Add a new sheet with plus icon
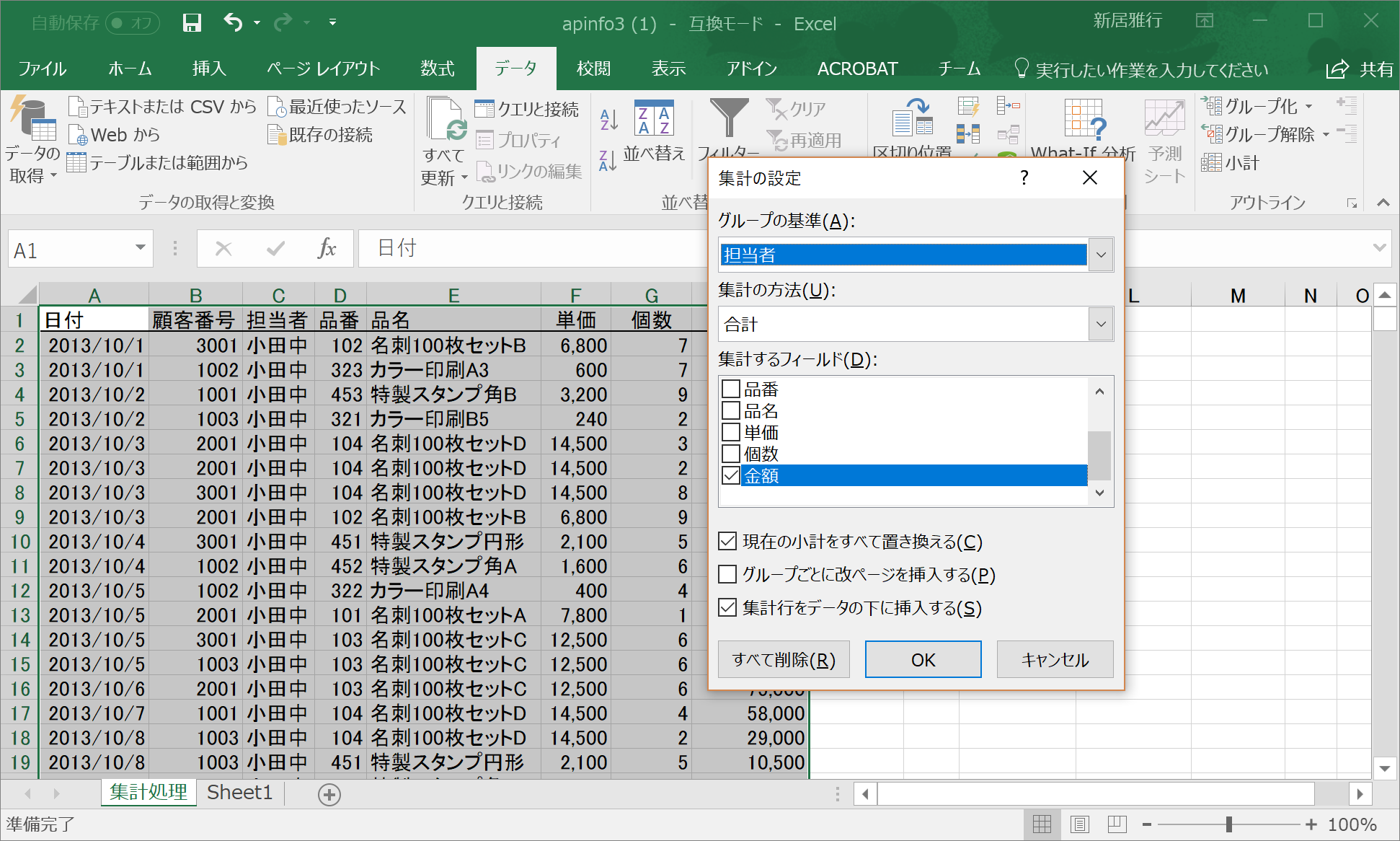1400x841 pixels. (329, 794)
